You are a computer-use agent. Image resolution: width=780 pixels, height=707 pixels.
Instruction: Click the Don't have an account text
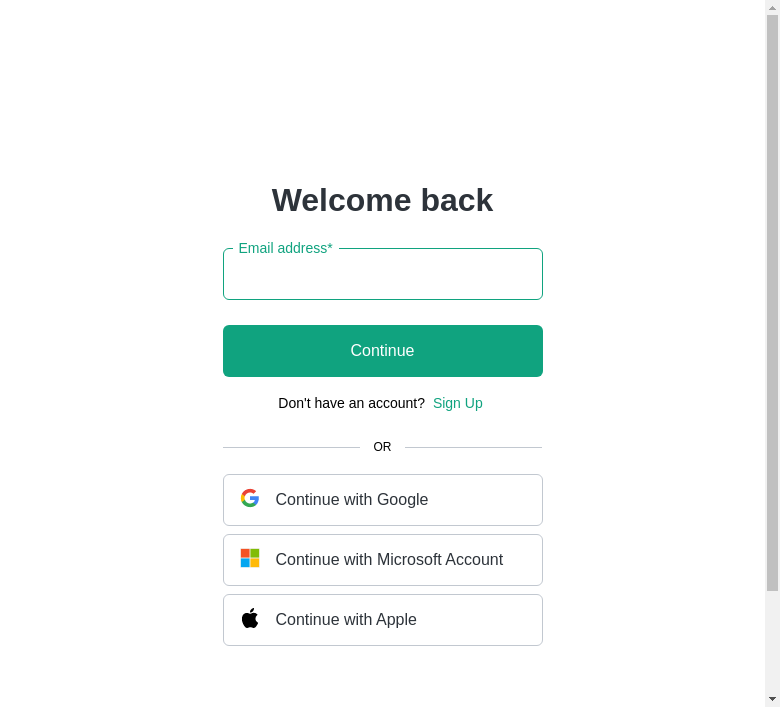point(351,403)
